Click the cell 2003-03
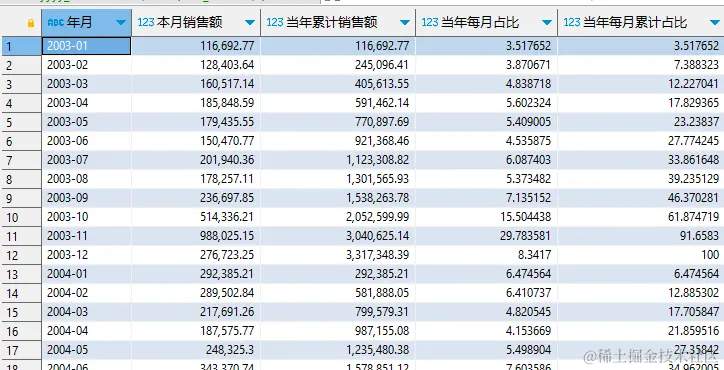 point(86,84)
